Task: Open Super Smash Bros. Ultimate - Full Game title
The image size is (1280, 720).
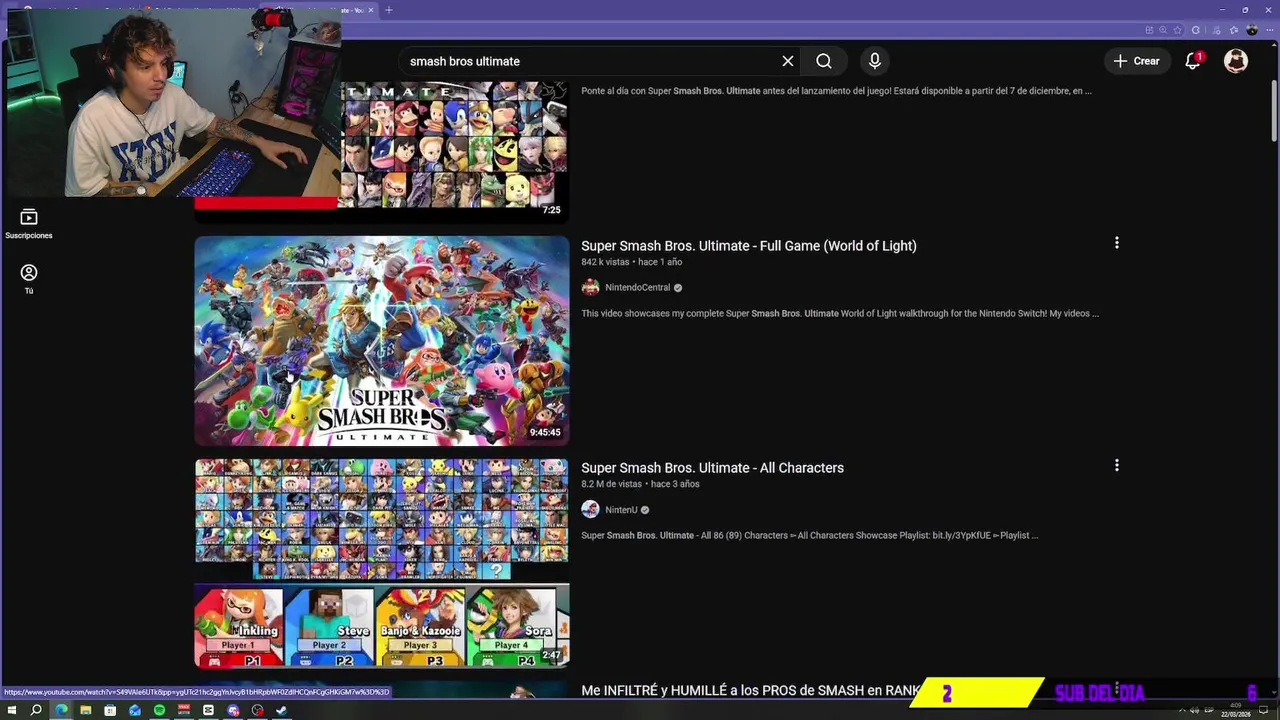Action: pos(749,246)
